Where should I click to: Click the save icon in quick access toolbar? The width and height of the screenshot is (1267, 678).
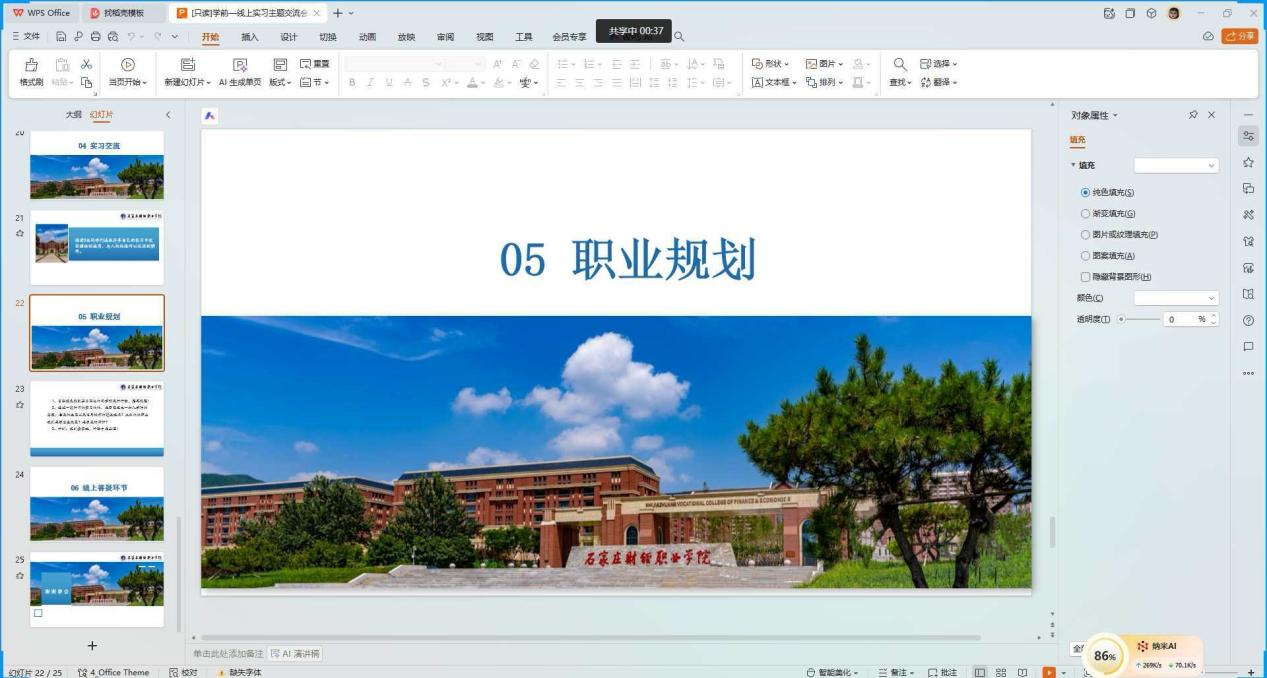click(x=61, y=37)
